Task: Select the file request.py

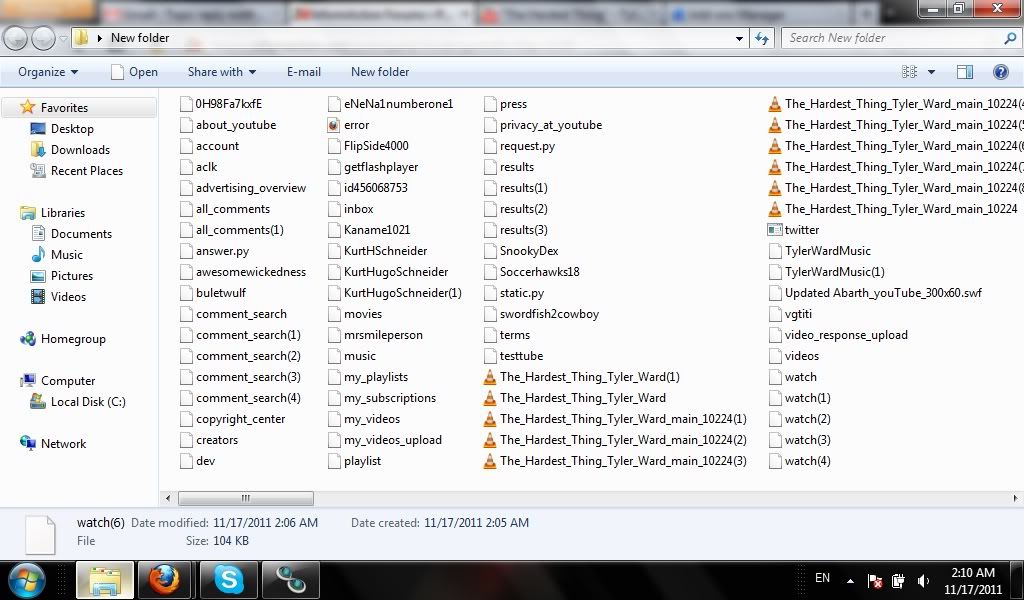Action: coord(520,146)
